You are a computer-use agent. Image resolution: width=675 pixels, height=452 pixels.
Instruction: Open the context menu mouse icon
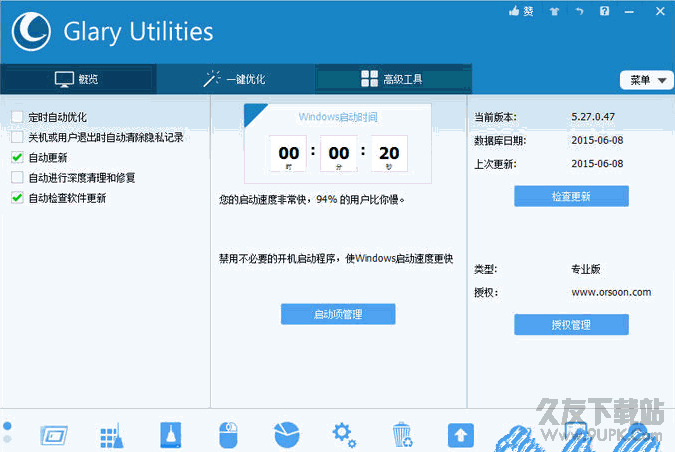tap(228, 435)
